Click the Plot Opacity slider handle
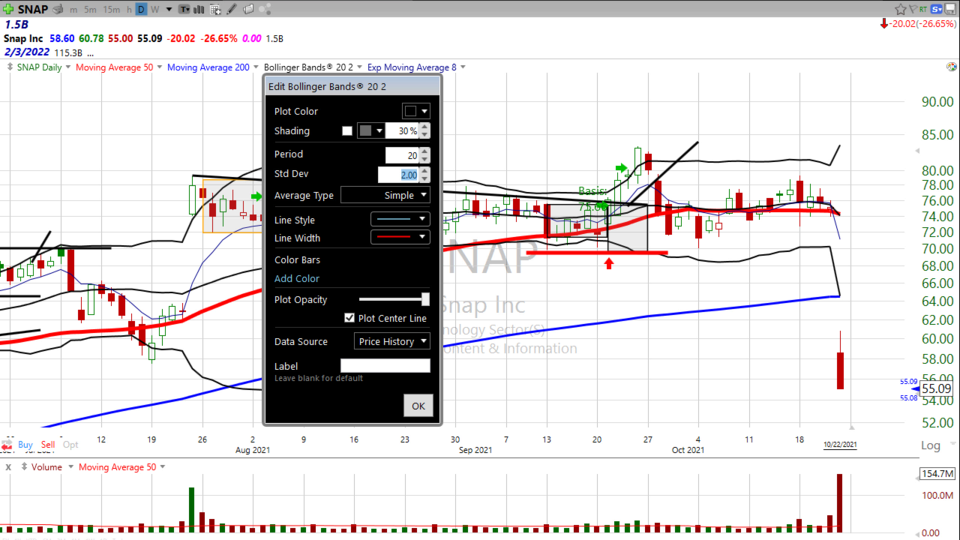 [x=425, y=299]
